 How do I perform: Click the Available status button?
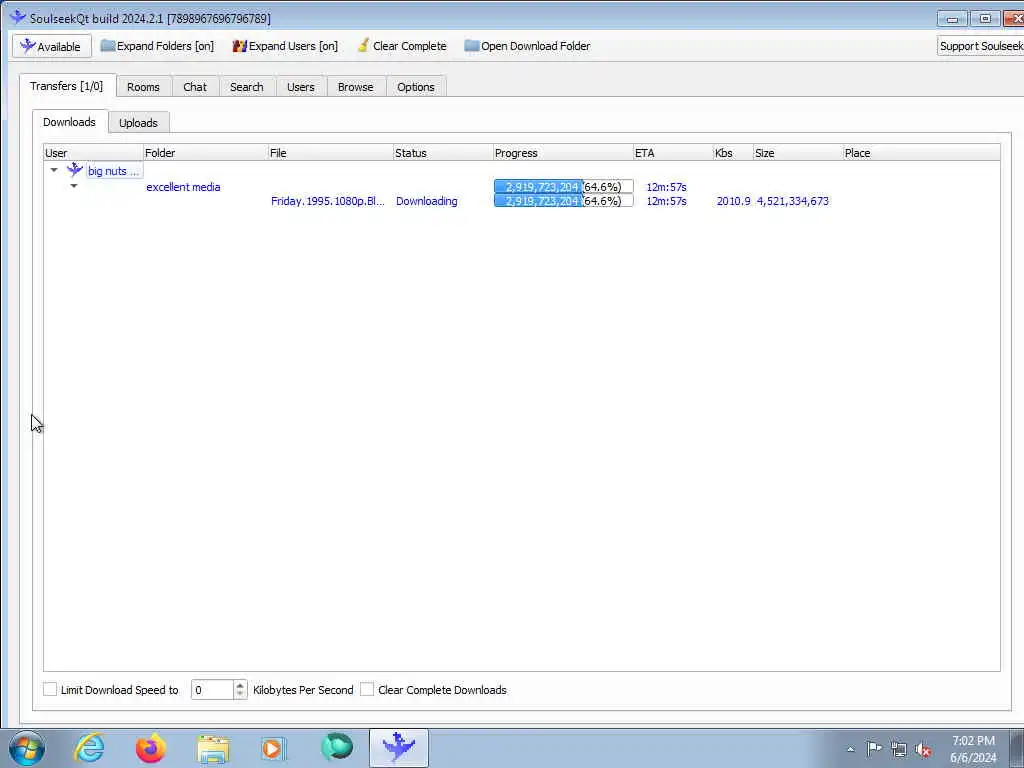(52, 46)
